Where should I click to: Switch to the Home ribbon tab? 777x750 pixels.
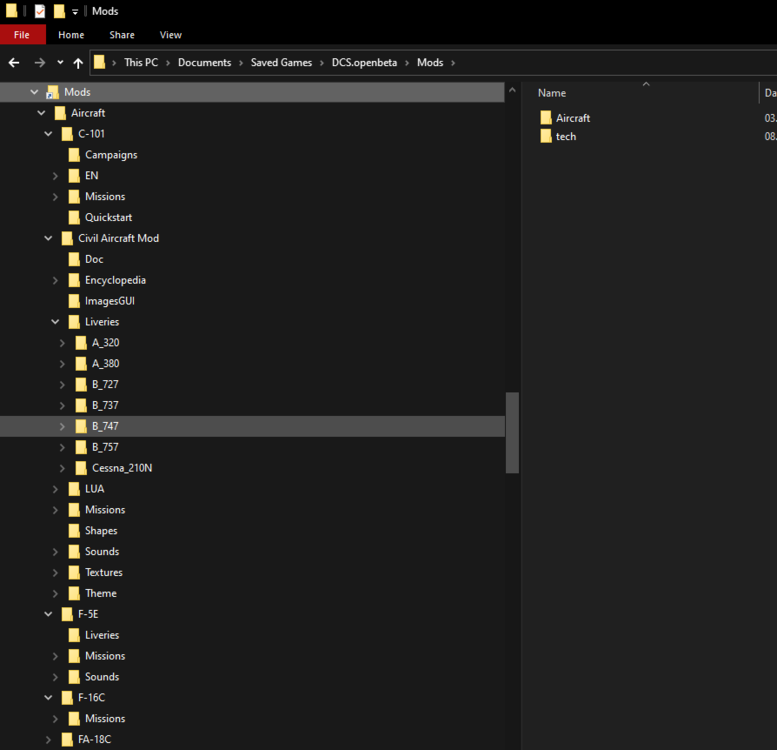(71, 35)
